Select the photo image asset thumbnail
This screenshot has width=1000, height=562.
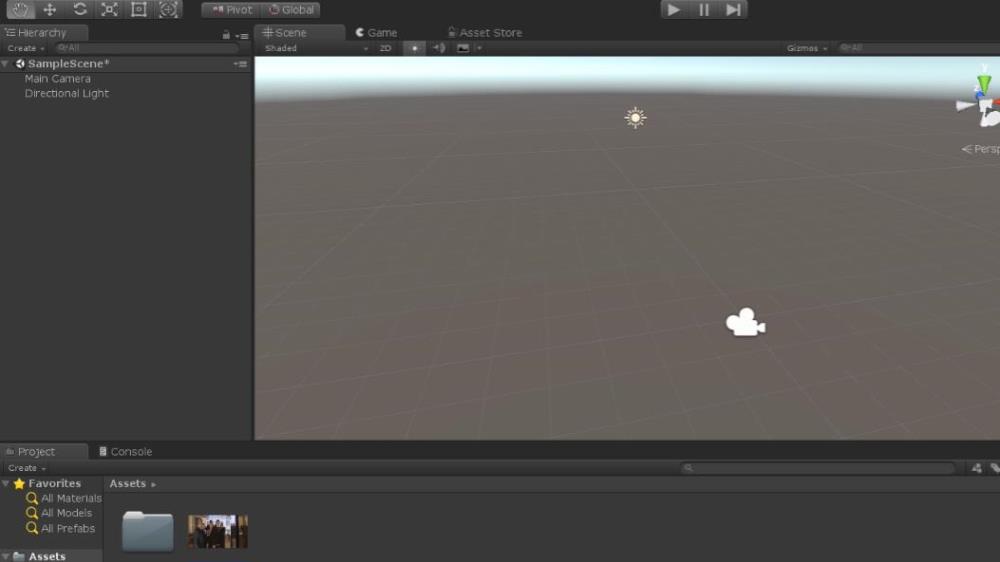(217, 531)
